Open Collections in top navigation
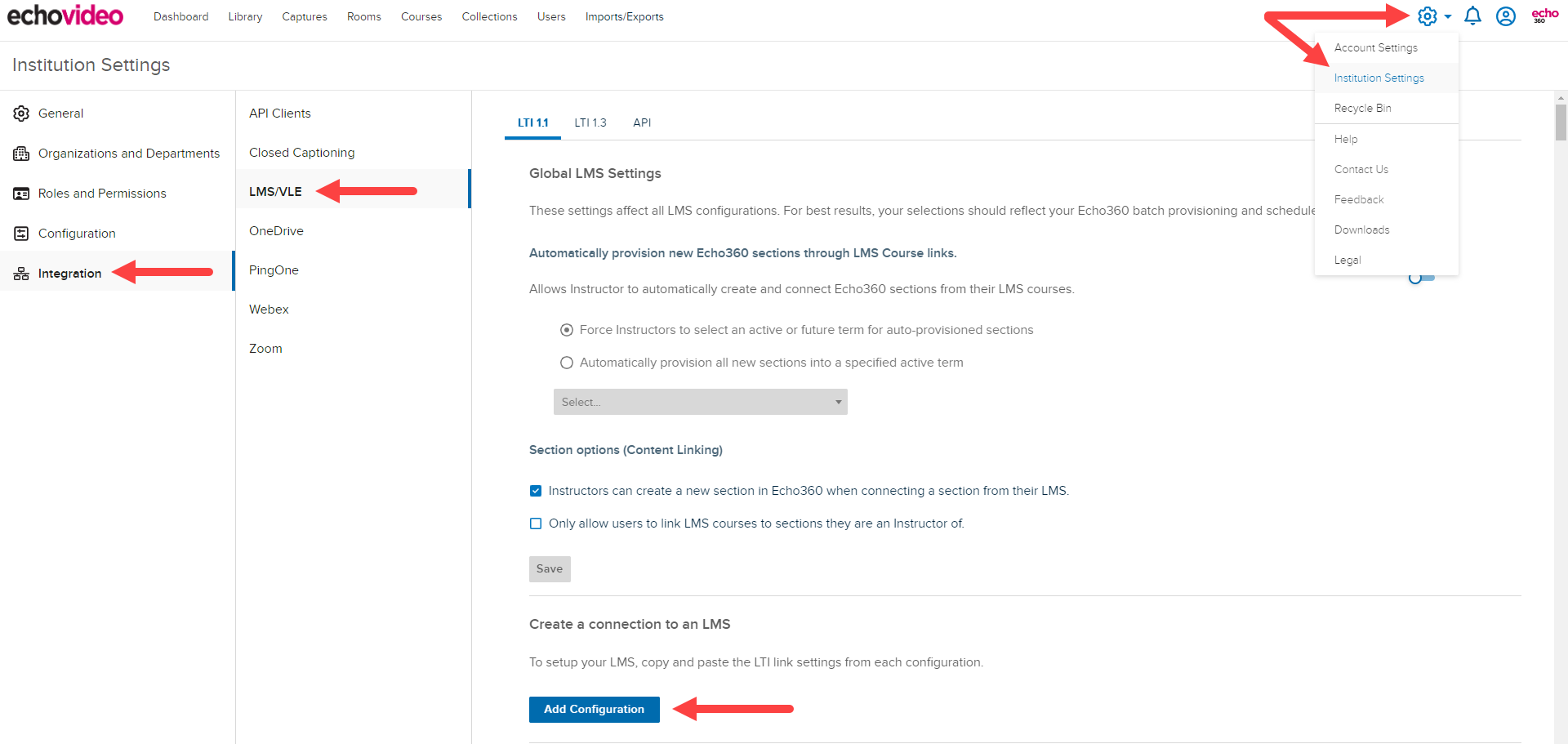Screen dimensions: 1568x744 (x=489, y=16)
